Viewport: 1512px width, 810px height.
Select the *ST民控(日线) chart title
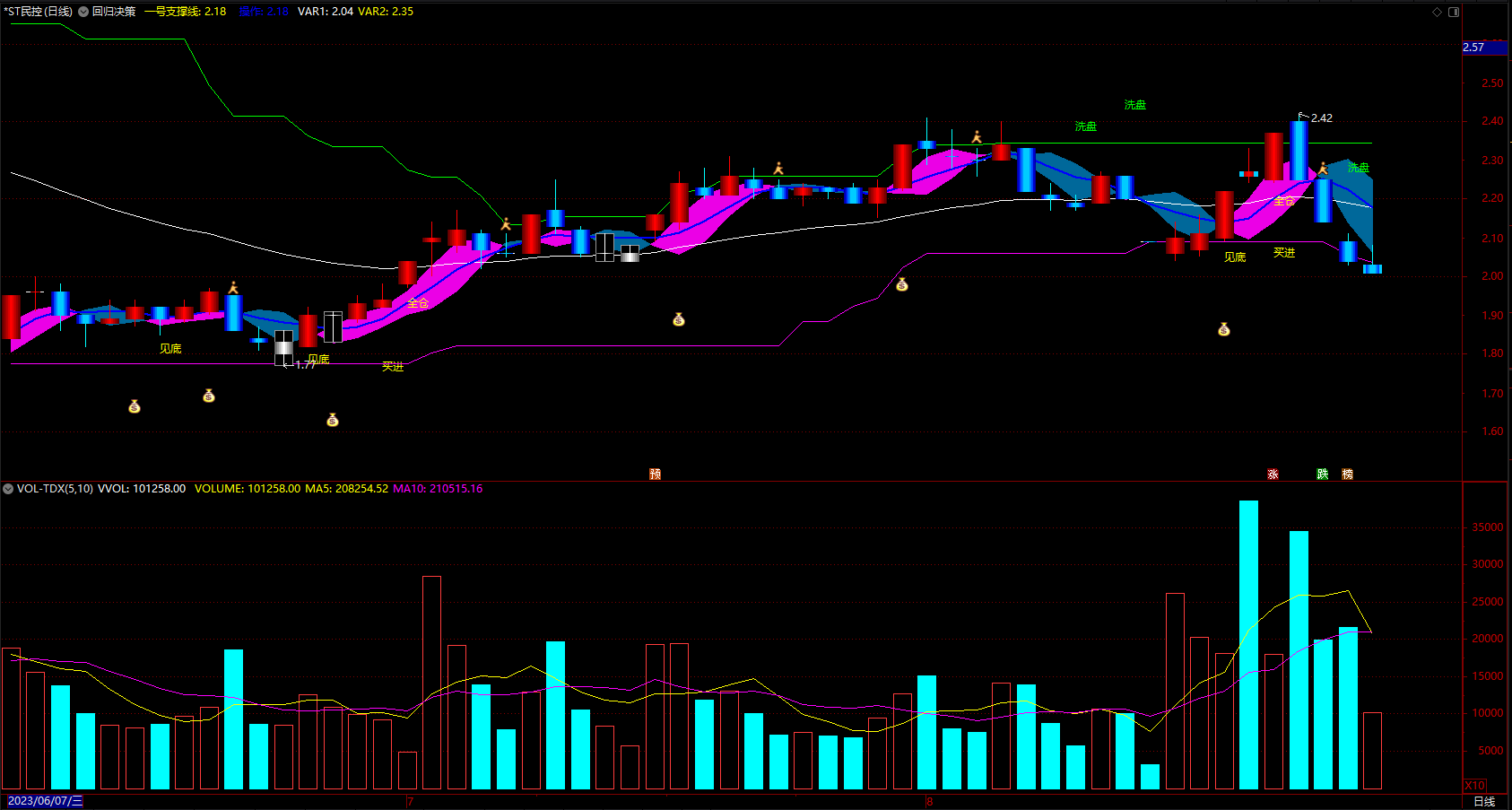[39, 12]
